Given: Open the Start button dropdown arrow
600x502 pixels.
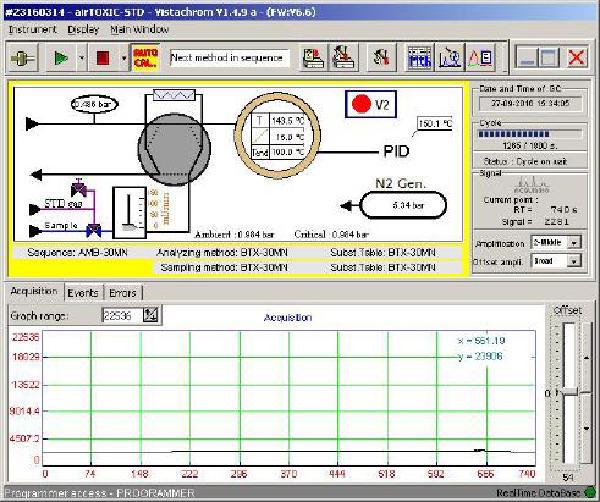Looking at the screenshot, I should click(x=81, y=57).
